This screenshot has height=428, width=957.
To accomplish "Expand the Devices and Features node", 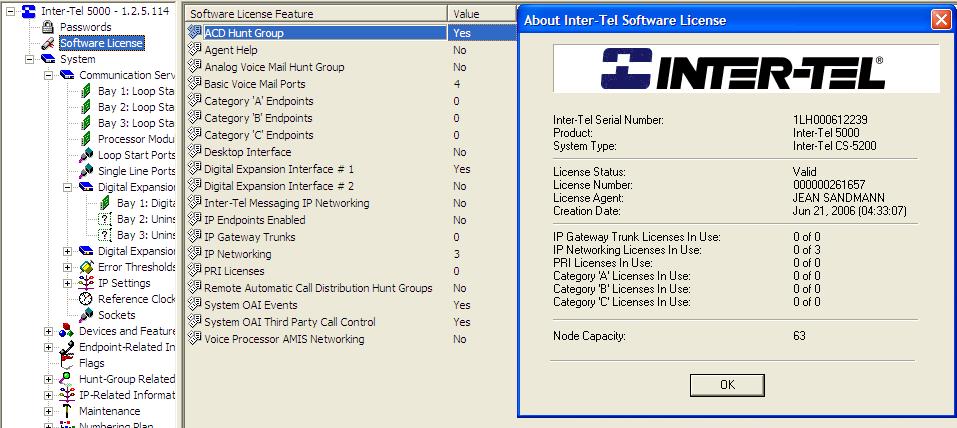I will (x=48, y=332).
